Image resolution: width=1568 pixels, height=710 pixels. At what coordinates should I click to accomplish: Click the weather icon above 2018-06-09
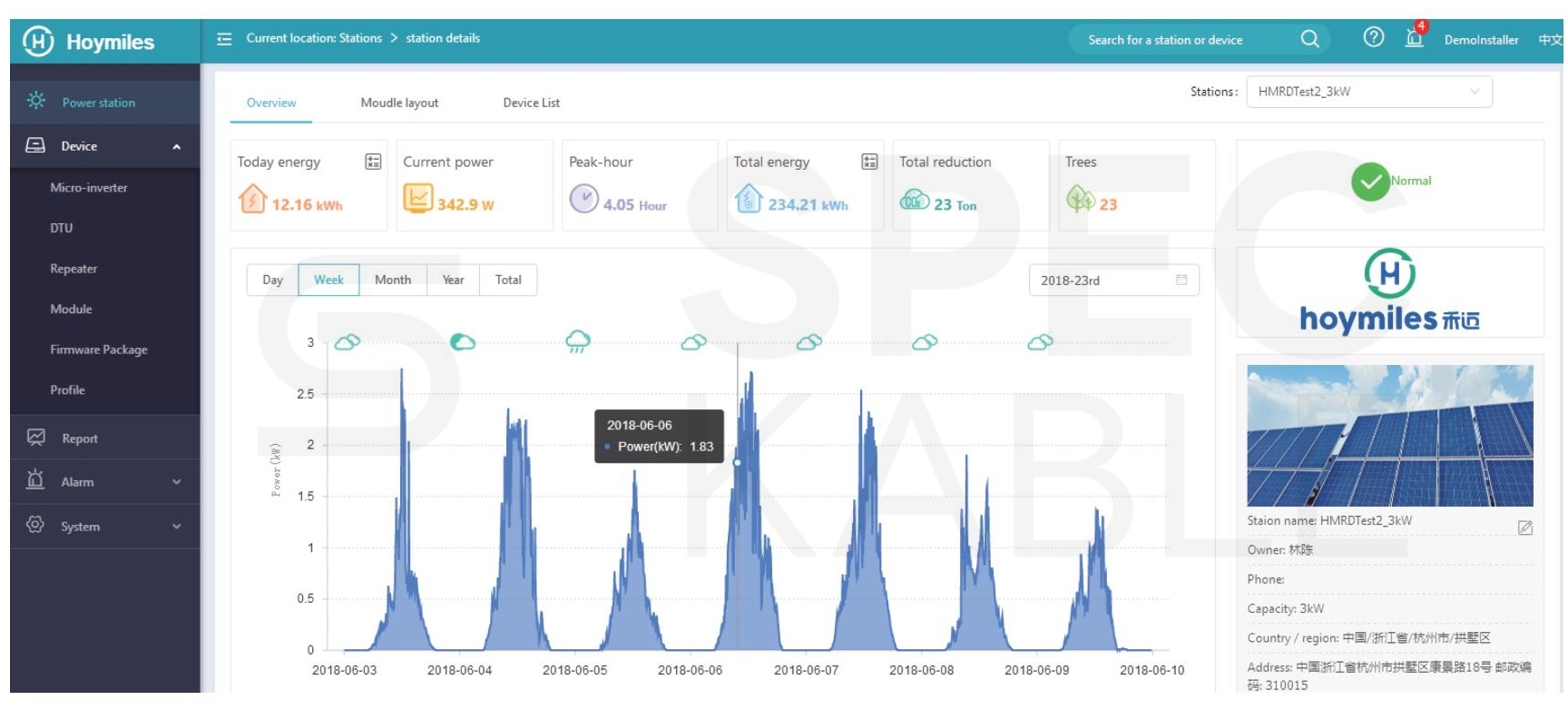(1041, 342)
